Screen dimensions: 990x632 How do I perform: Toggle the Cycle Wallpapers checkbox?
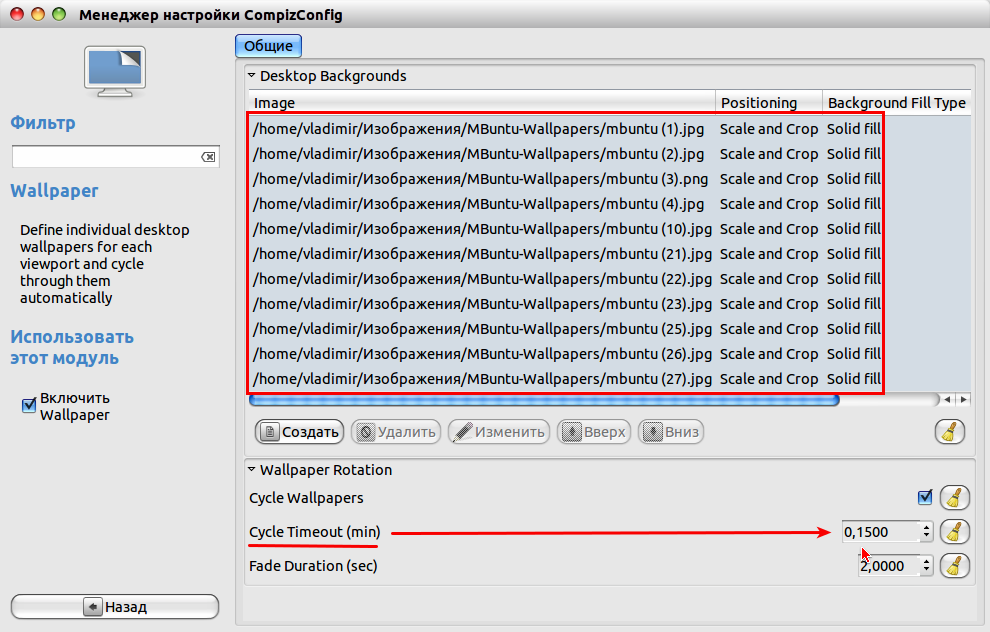coord(925,498)
